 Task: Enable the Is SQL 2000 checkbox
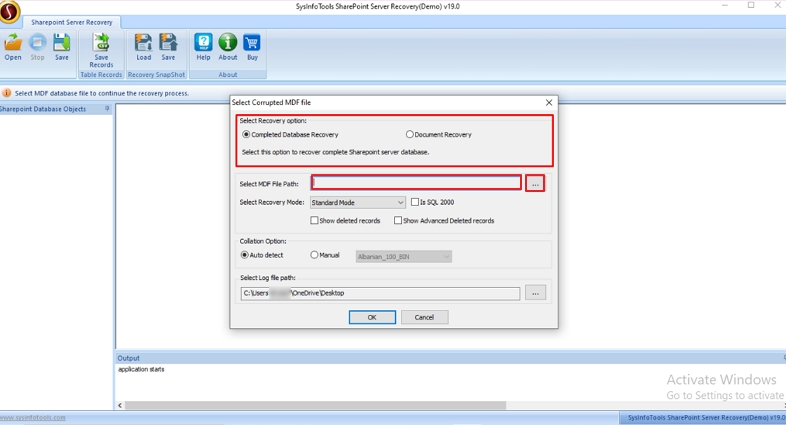click(x=416, y=202)
